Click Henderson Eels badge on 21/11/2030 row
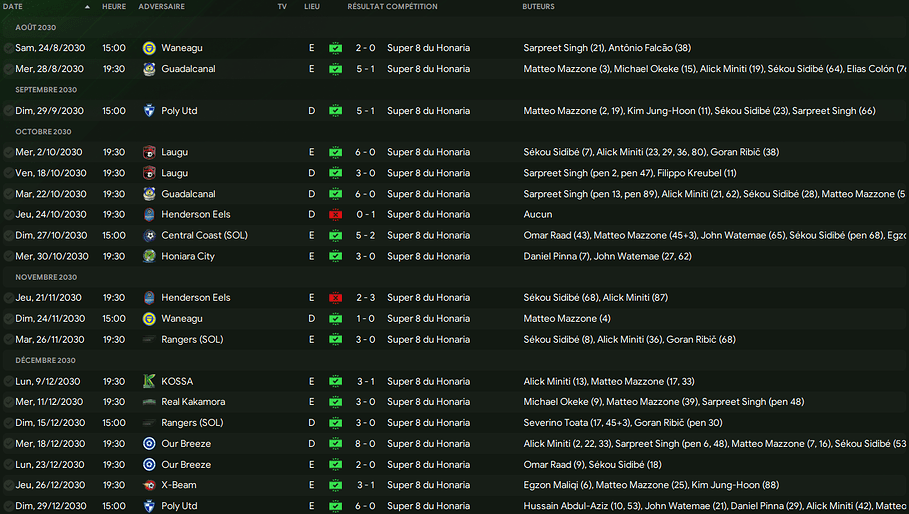 [x=149, y=298]
